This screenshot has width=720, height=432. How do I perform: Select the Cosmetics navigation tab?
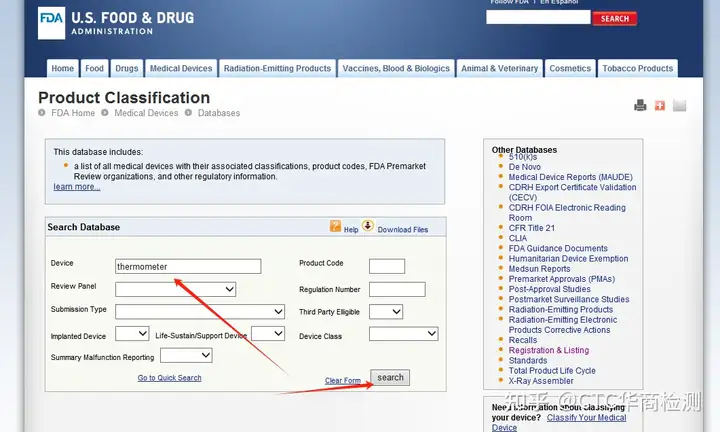pos(570,69)
